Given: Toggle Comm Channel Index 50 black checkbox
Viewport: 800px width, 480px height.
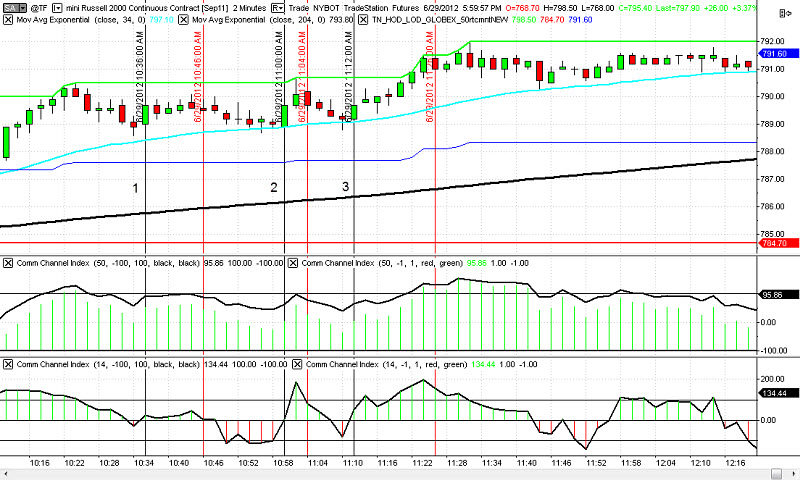Looking at the screenshot, I should 8,263.
